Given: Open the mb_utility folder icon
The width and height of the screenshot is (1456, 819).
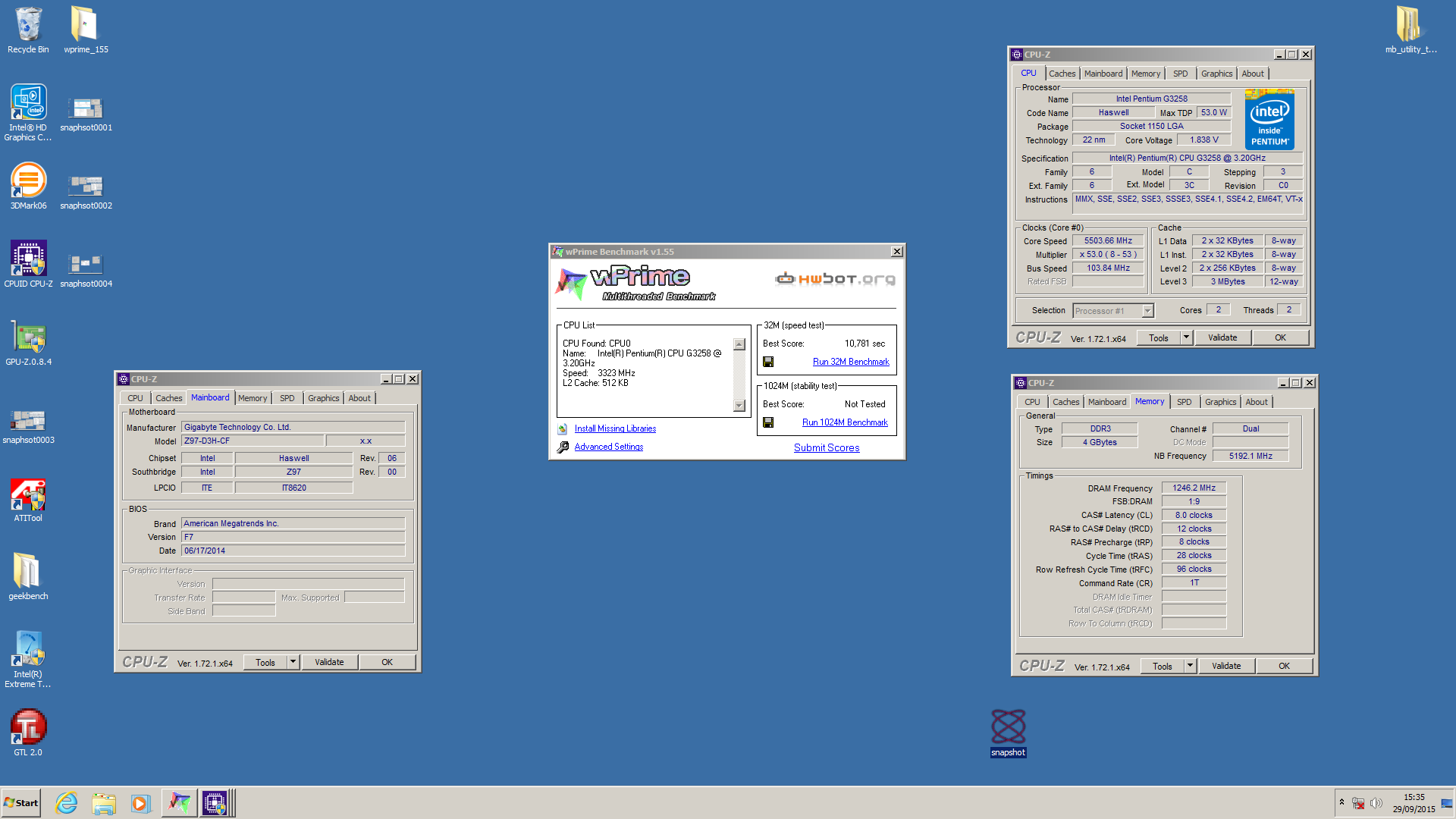Looking at the screenshot, I should [1410, 30].
